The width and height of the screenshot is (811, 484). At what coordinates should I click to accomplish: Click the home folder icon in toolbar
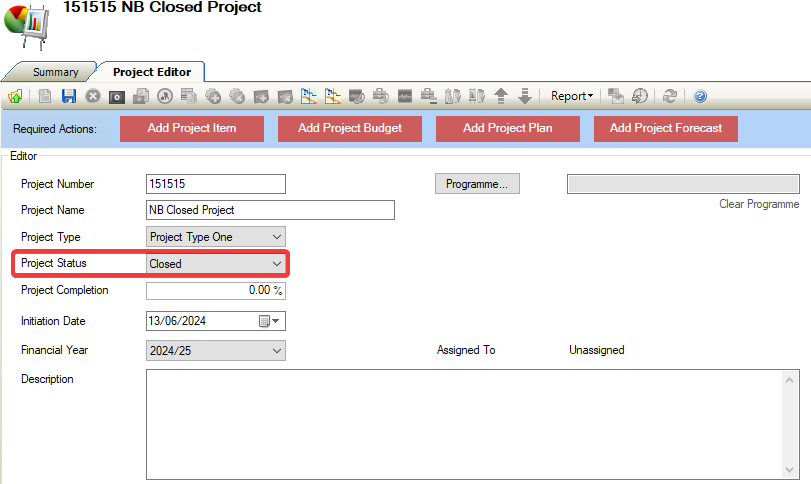point(15,97)
